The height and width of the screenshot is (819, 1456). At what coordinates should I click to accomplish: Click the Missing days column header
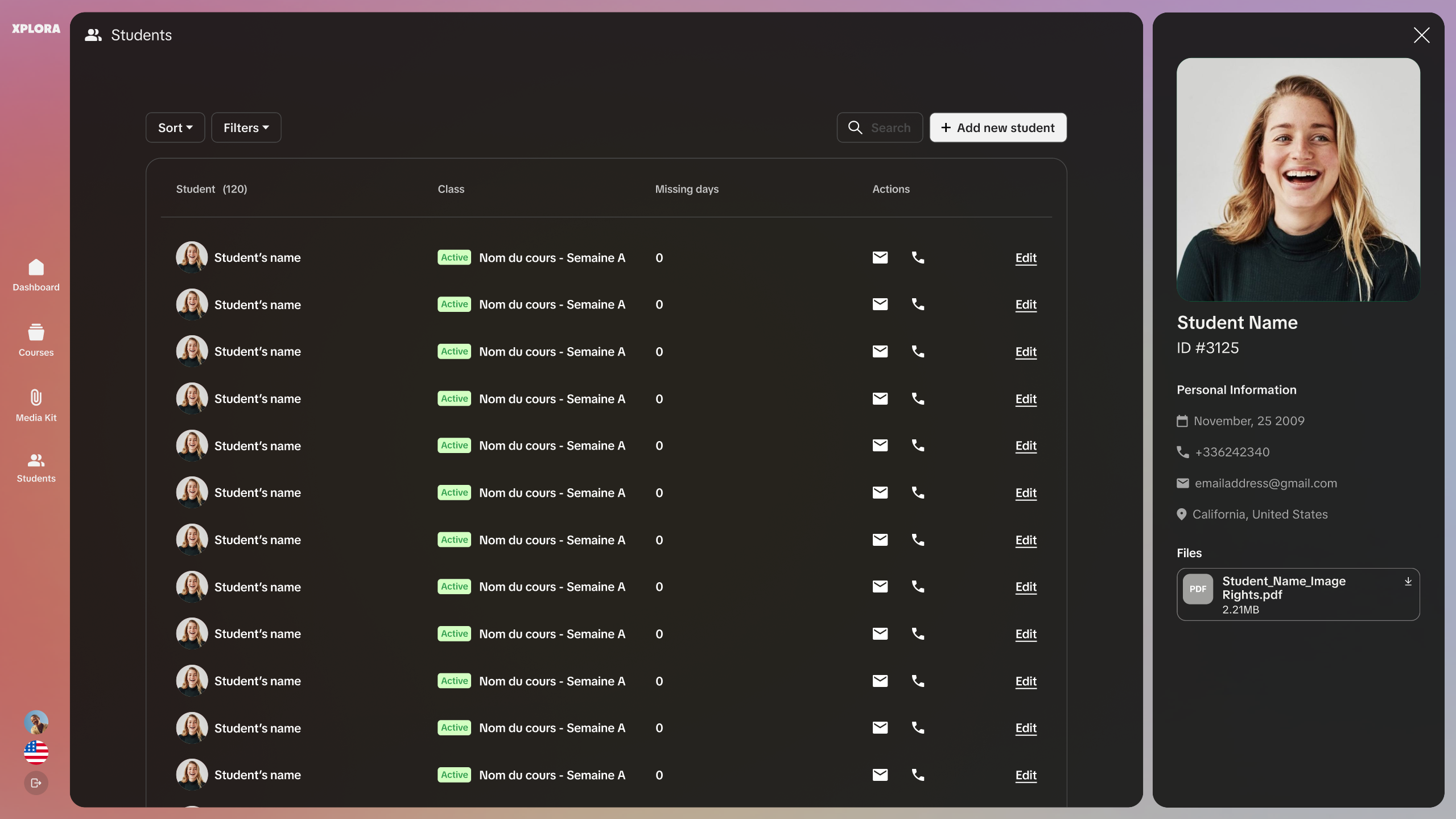pyautogui.click(x=686, y=189)
